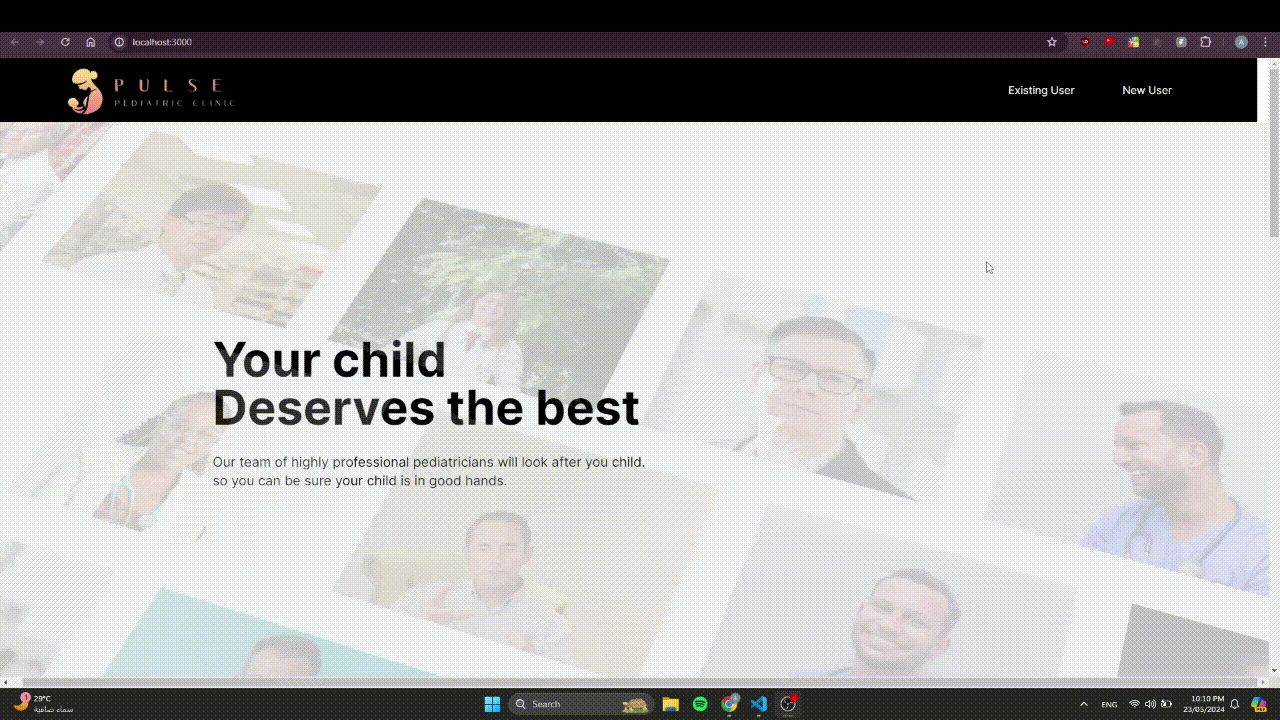Click the taskbar Search box
Screen dimensions: 1280x720
pyautogui.click(x=582, y=704)
